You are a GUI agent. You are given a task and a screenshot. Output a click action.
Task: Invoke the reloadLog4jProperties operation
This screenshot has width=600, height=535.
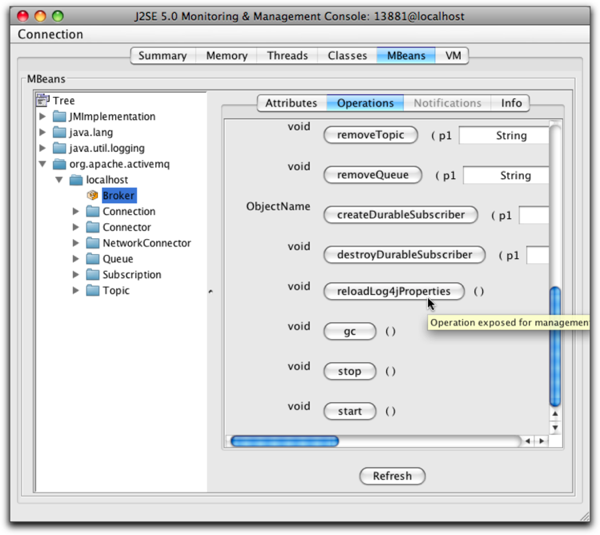394,292
